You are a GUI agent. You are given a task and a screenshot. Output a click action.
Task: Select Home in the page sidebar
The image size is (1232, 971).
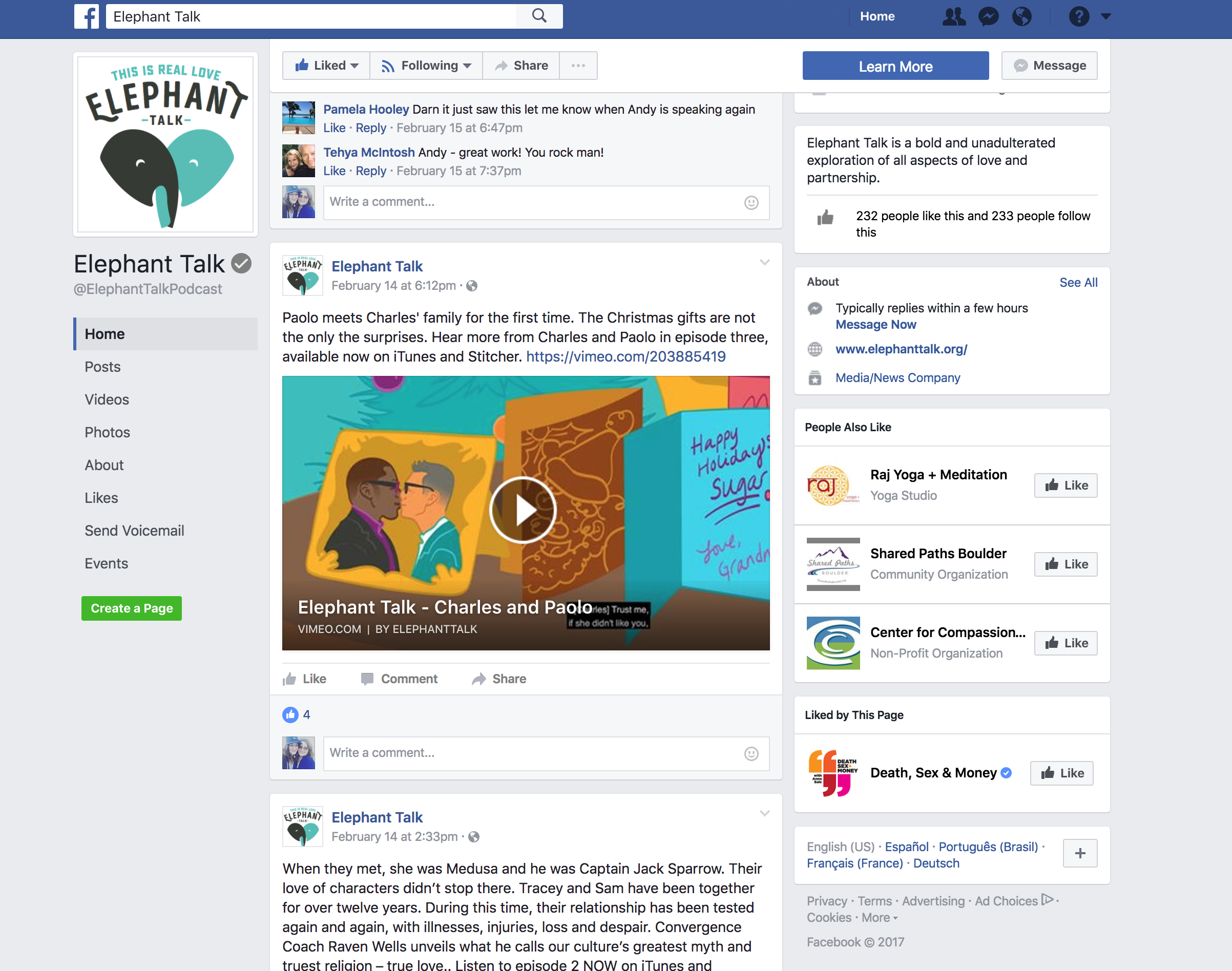(x=165, y=334)
